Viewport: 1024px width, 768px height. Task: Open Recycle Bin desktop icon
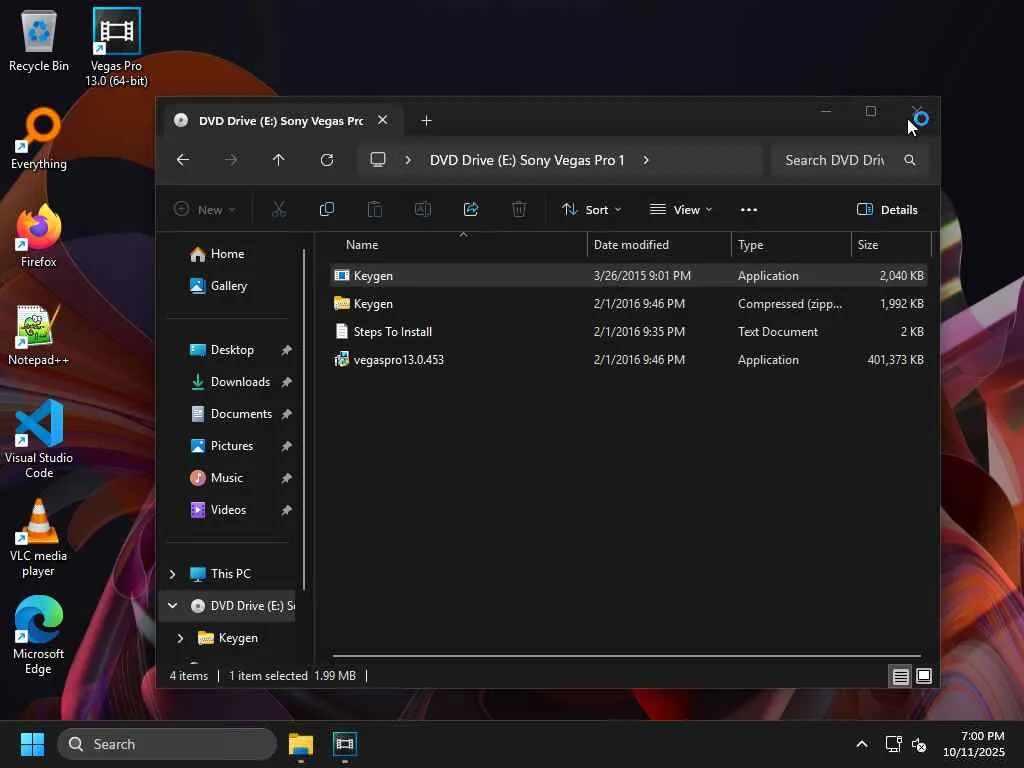[x=39, y=40]
